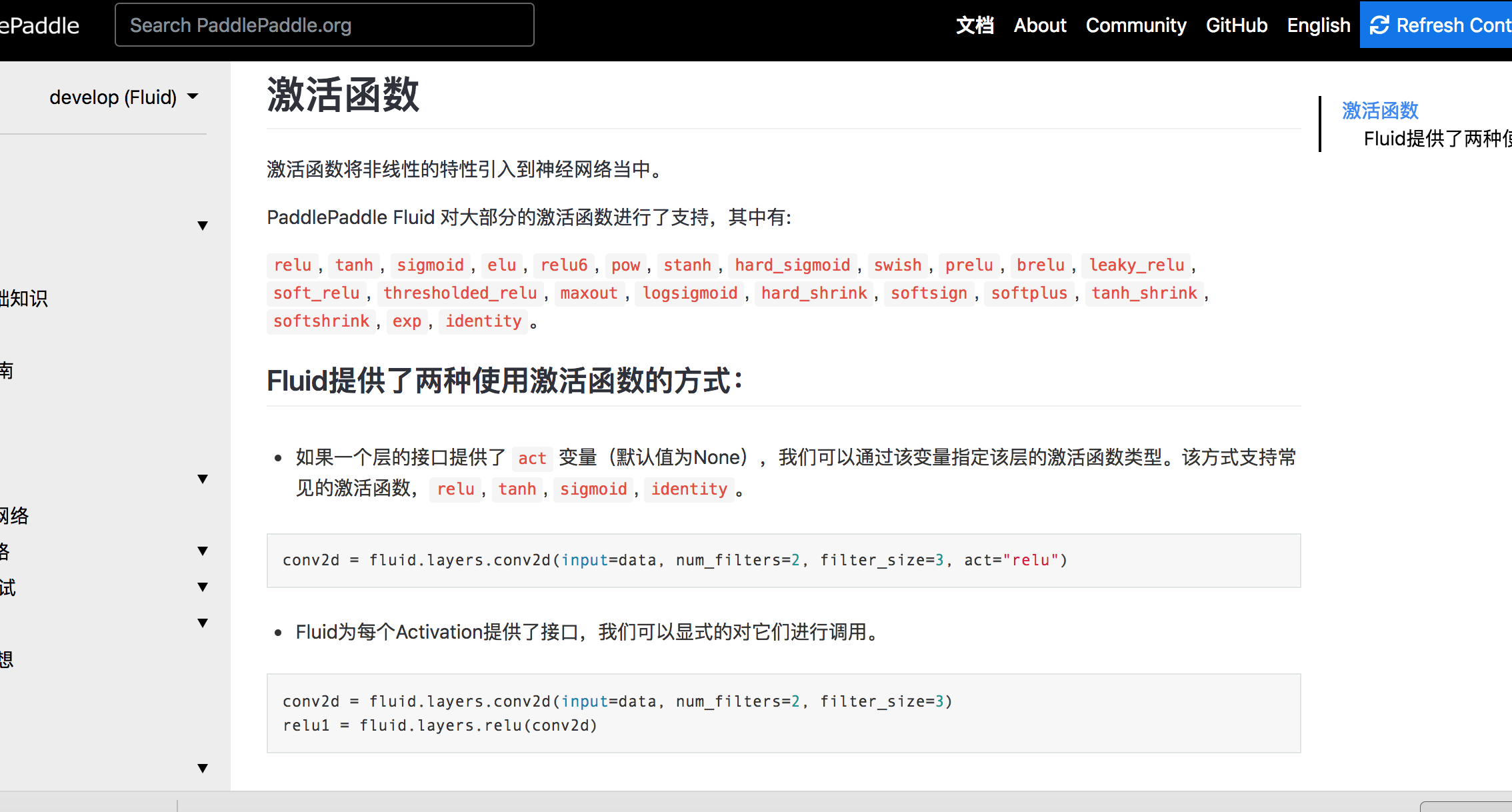Visit the GitHub link in header
This screenshot has height=812, width=1512.
click(1236, 25)
